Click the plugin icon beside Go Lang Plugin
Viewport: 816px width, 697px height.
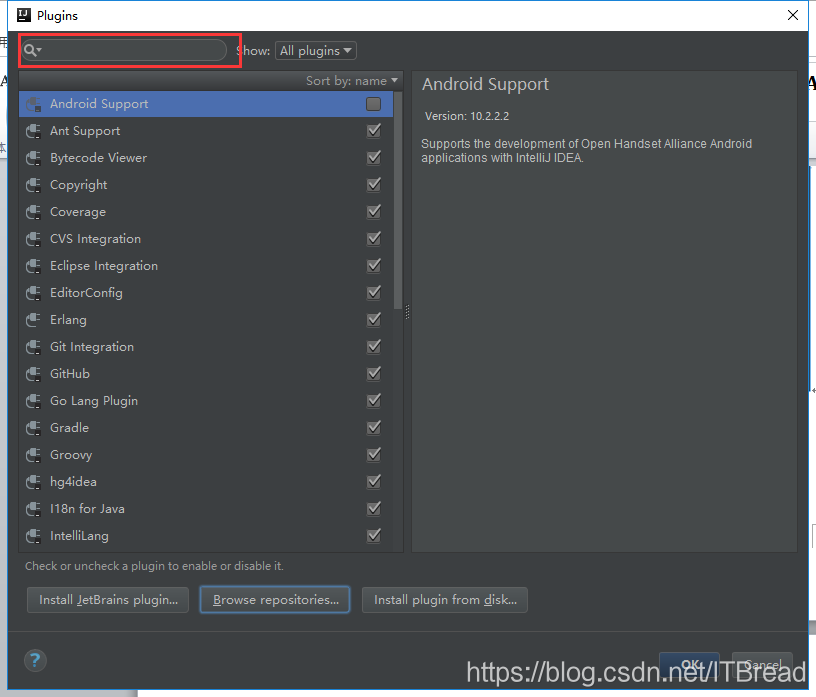pos(34,401)
